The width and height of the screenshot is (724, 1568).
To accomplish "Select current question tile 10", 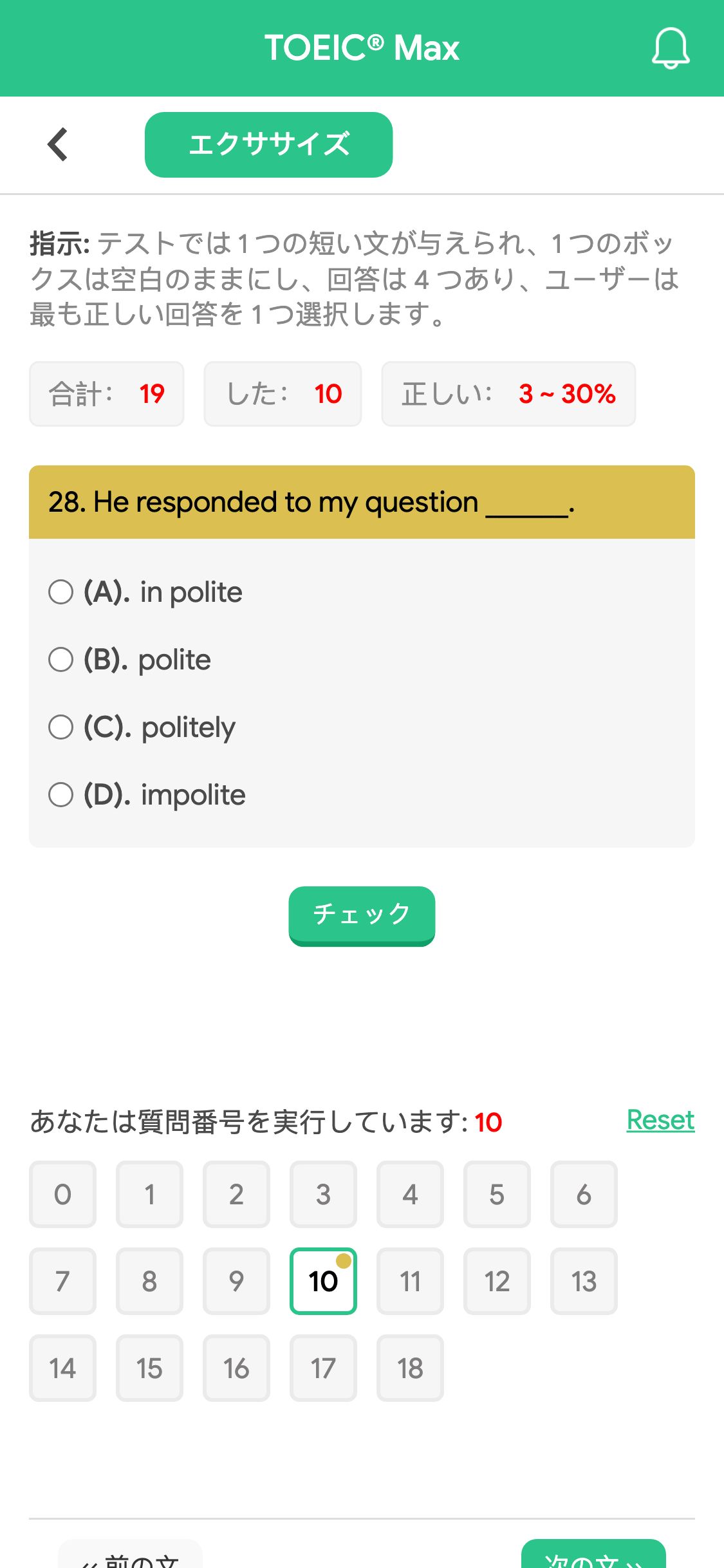I will 323,1281.
